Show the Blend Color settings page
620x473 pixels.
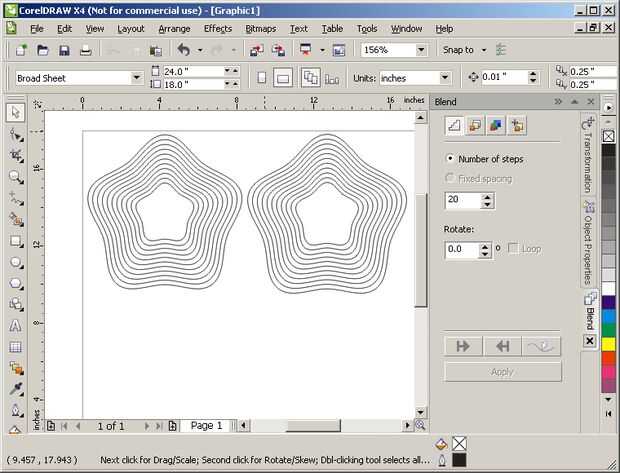(x=496, y=126)
